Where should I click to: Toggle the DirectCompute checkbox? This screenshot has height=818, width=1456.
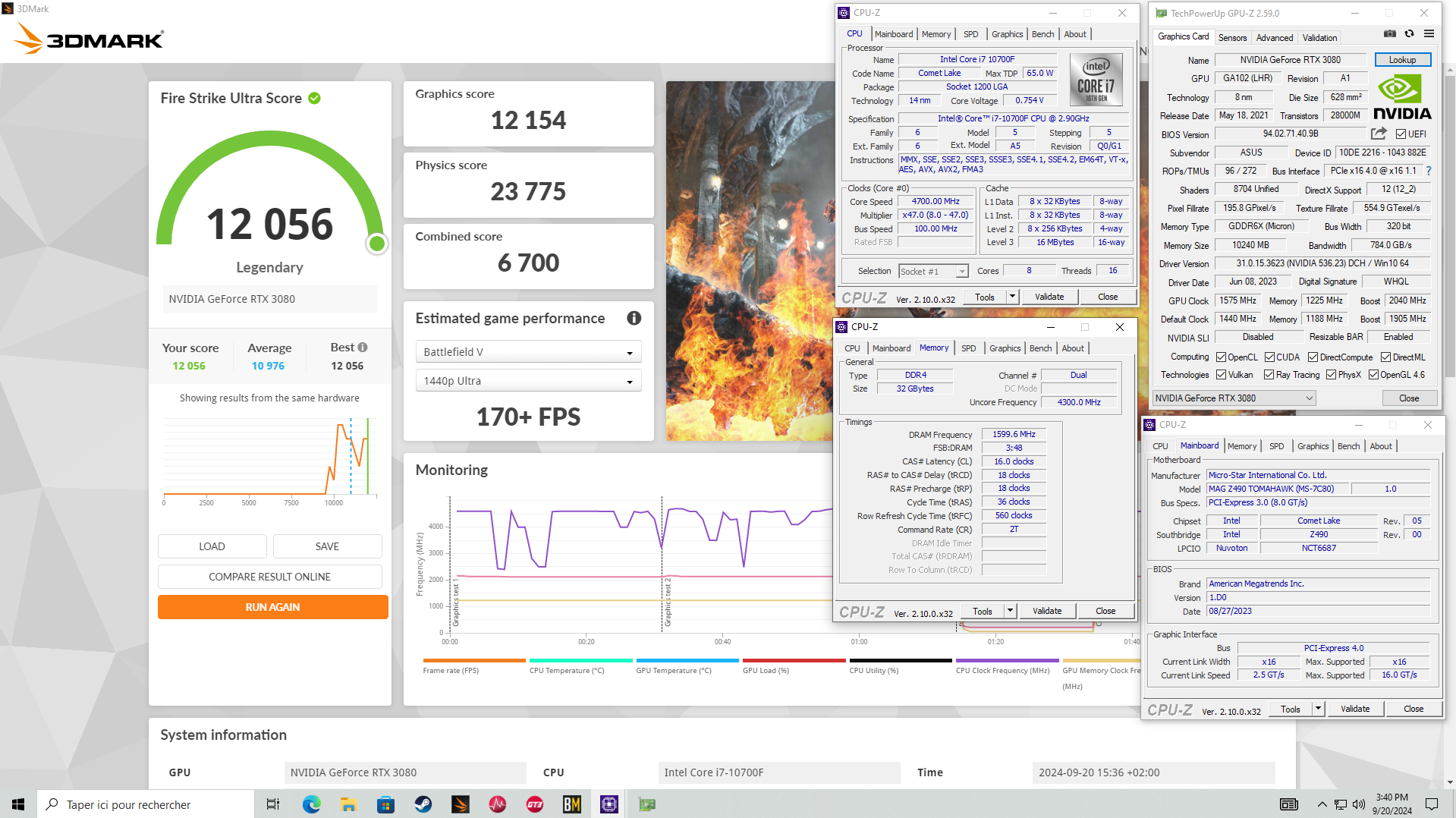click(1313, 357)
